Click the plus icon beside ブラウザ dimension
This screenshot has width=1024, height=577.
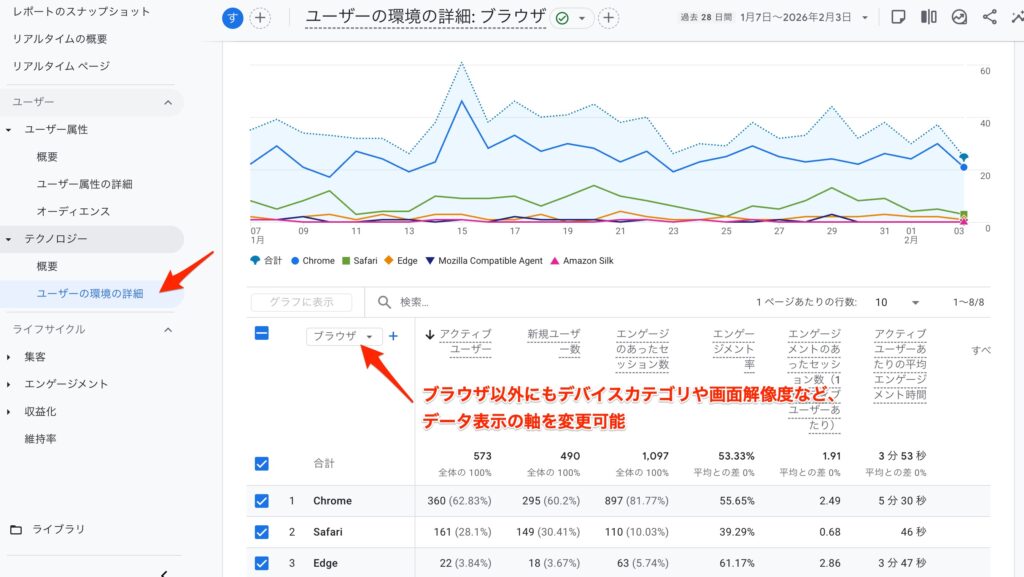393,336
